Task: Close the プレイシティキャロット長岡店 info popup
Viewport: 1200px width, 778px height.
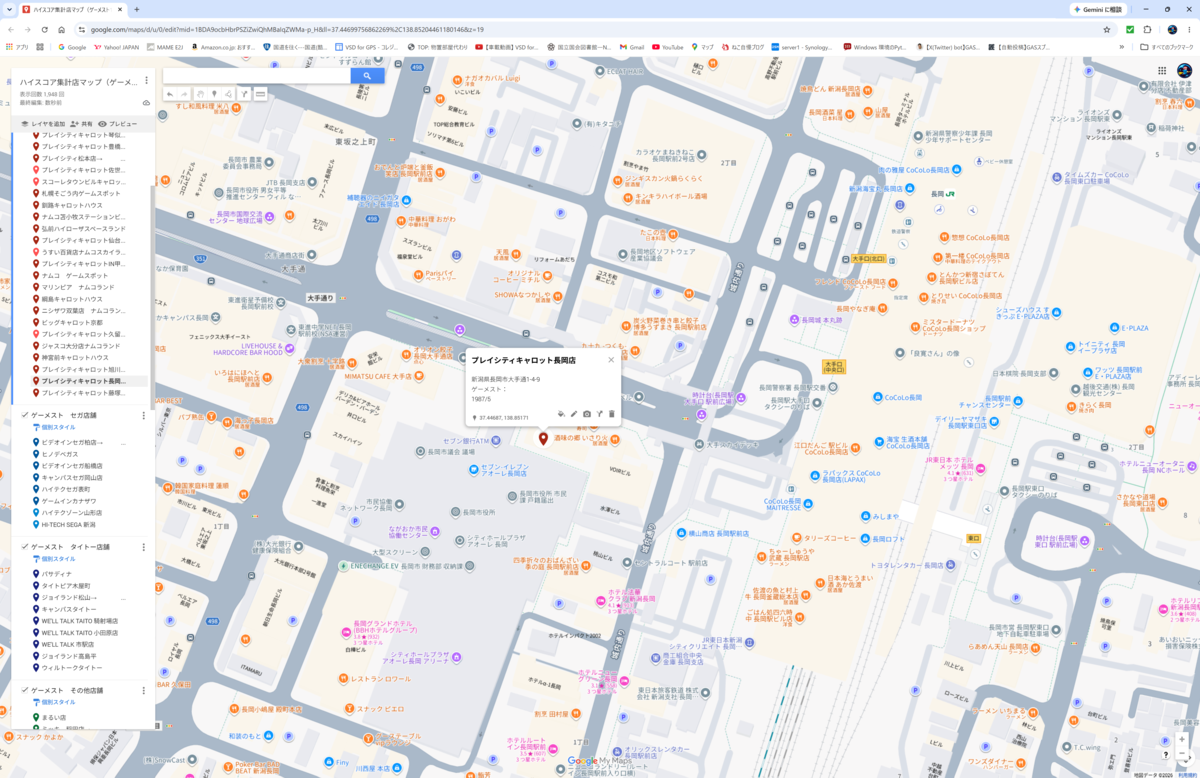Action: pyautogui.click(x=611, y=360)
